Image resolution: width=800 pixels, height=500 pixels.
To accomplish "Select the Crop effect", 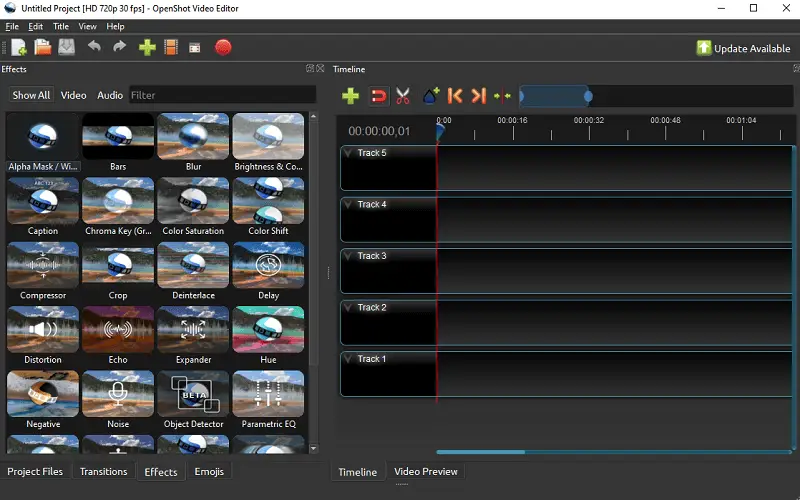I will click(x=118, y=271).
